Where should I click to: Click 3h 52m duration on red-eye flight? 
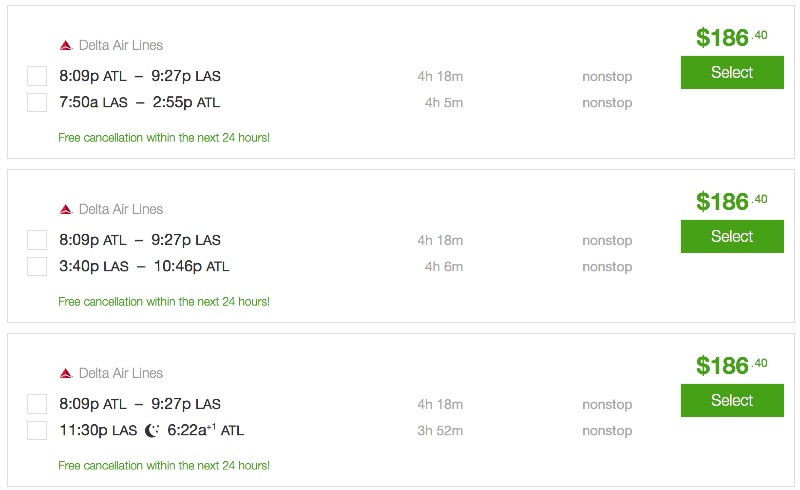[x=443, y=431]
